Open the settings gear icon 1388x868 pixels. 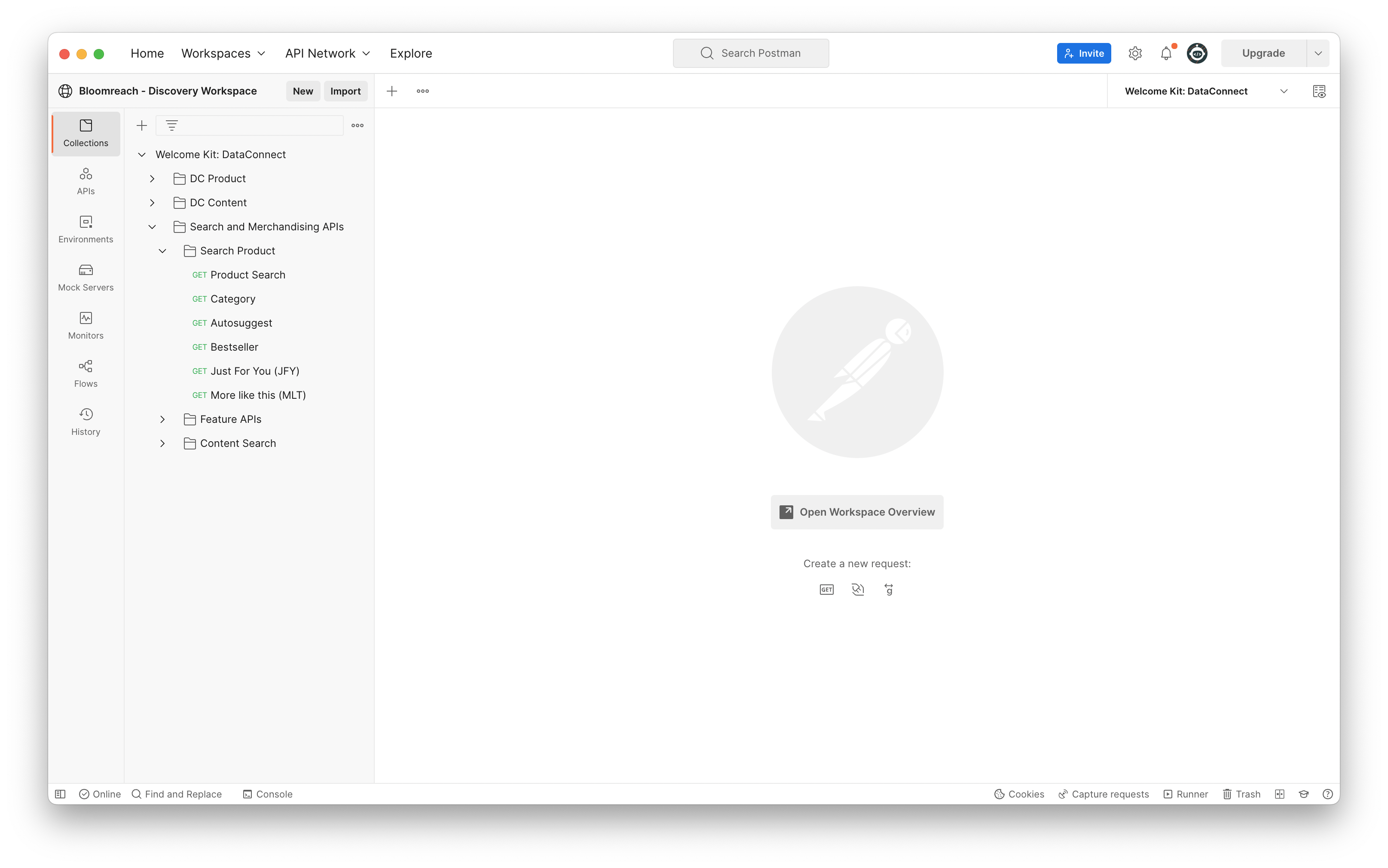(1135, 53)
